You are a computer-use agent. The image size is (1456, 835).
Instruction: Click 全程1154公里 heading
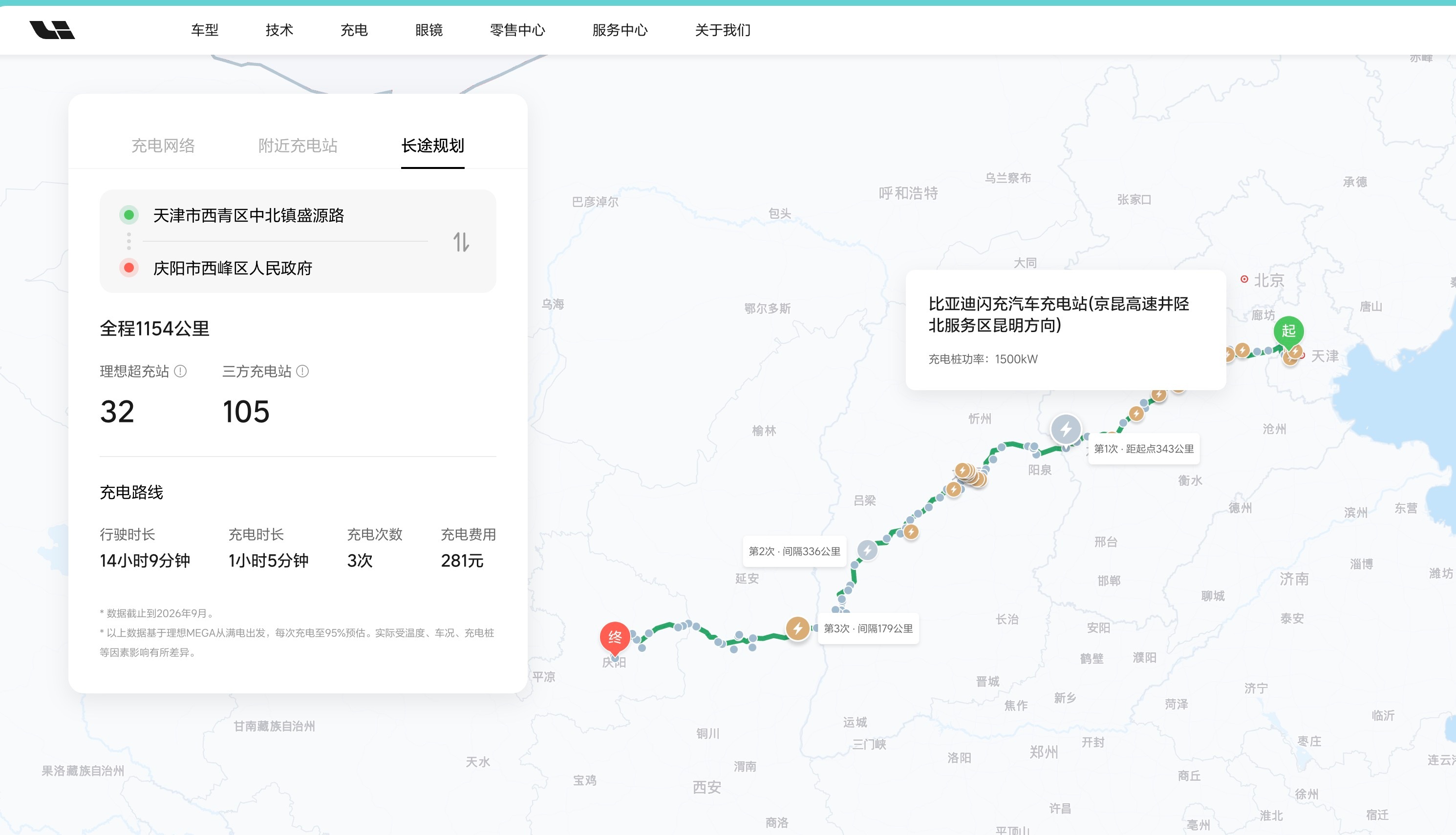(155, 329)
